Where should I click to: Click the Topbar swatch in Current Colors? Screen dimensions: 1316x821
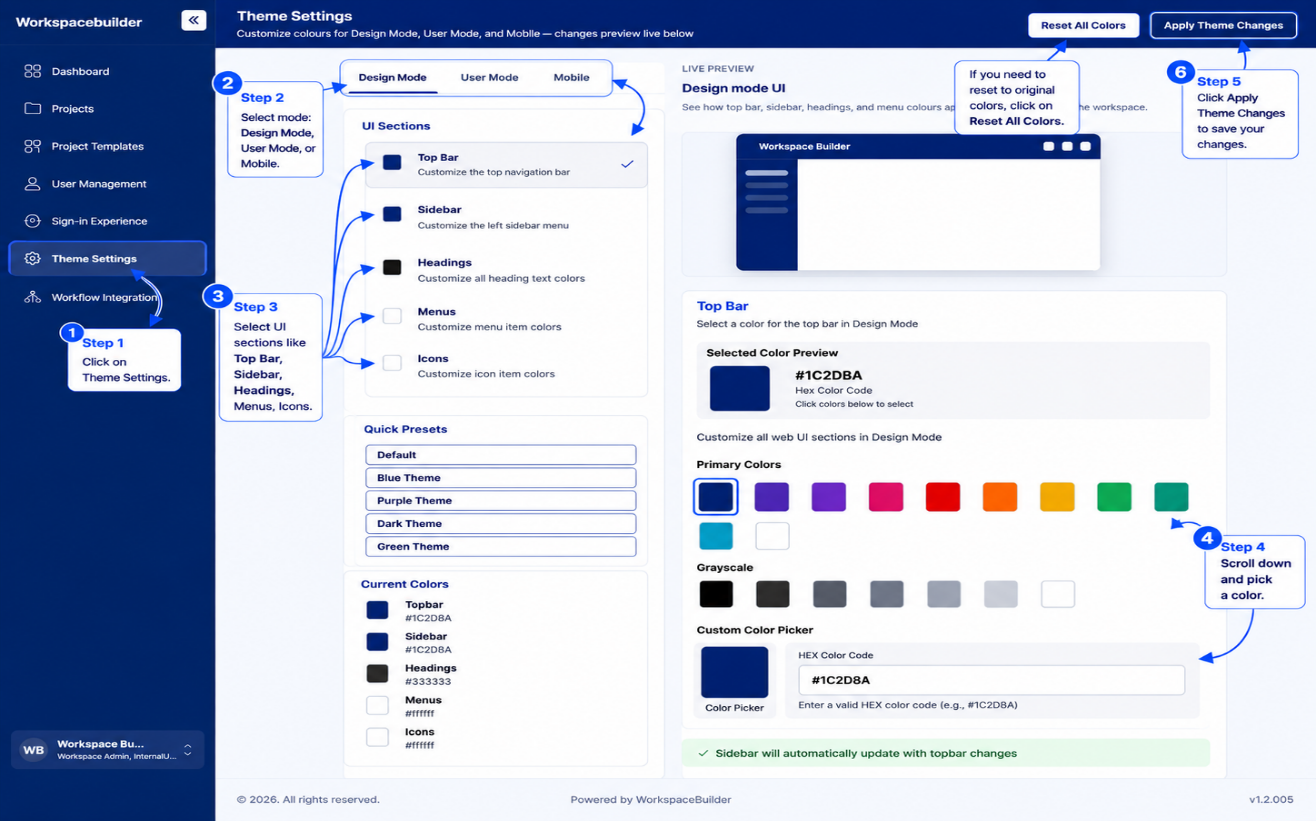pyautogui.click(x=377, y=610)
